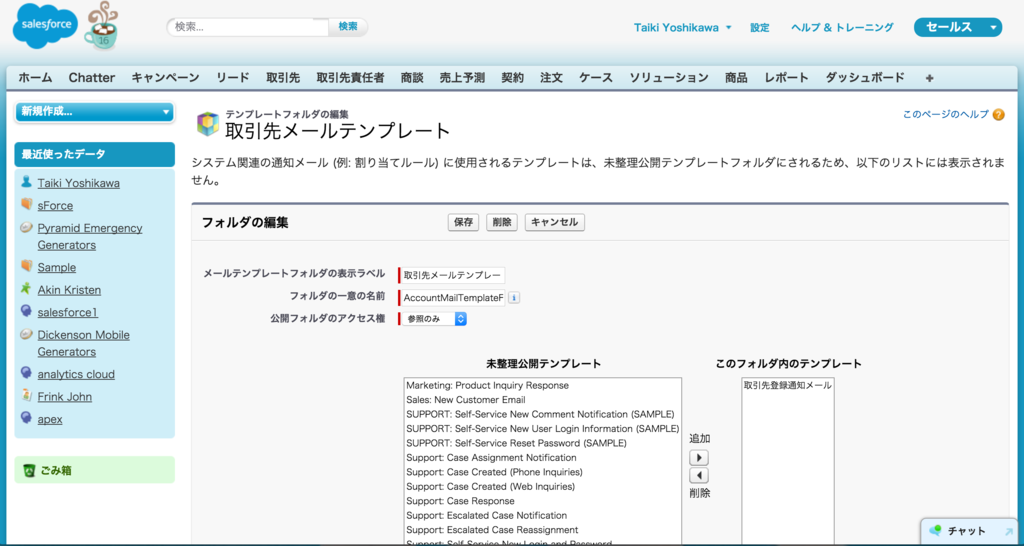Open the ごみ箱 link
Image resolution: width=1024 pixels, height=546 pixels.
(56, 470)
